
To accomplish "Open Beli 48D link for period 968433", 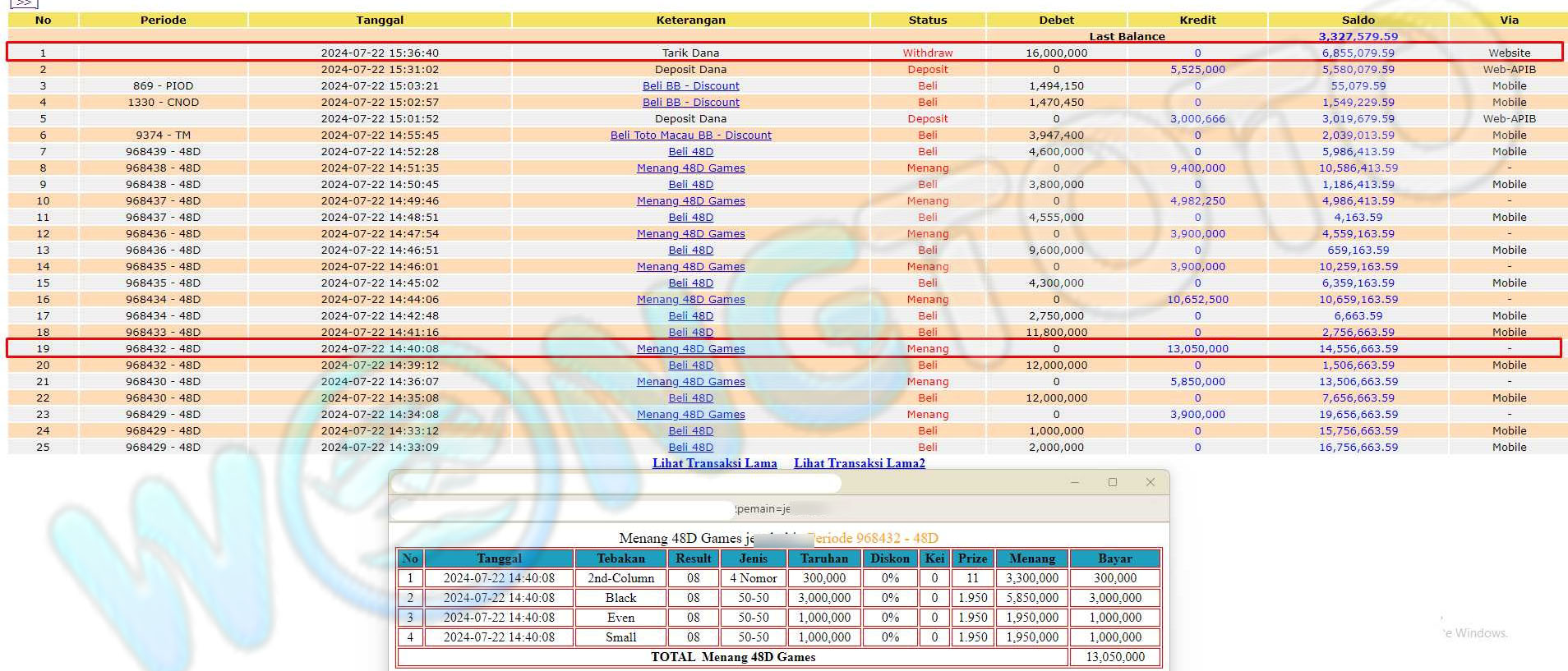I will tap(690, 332).
